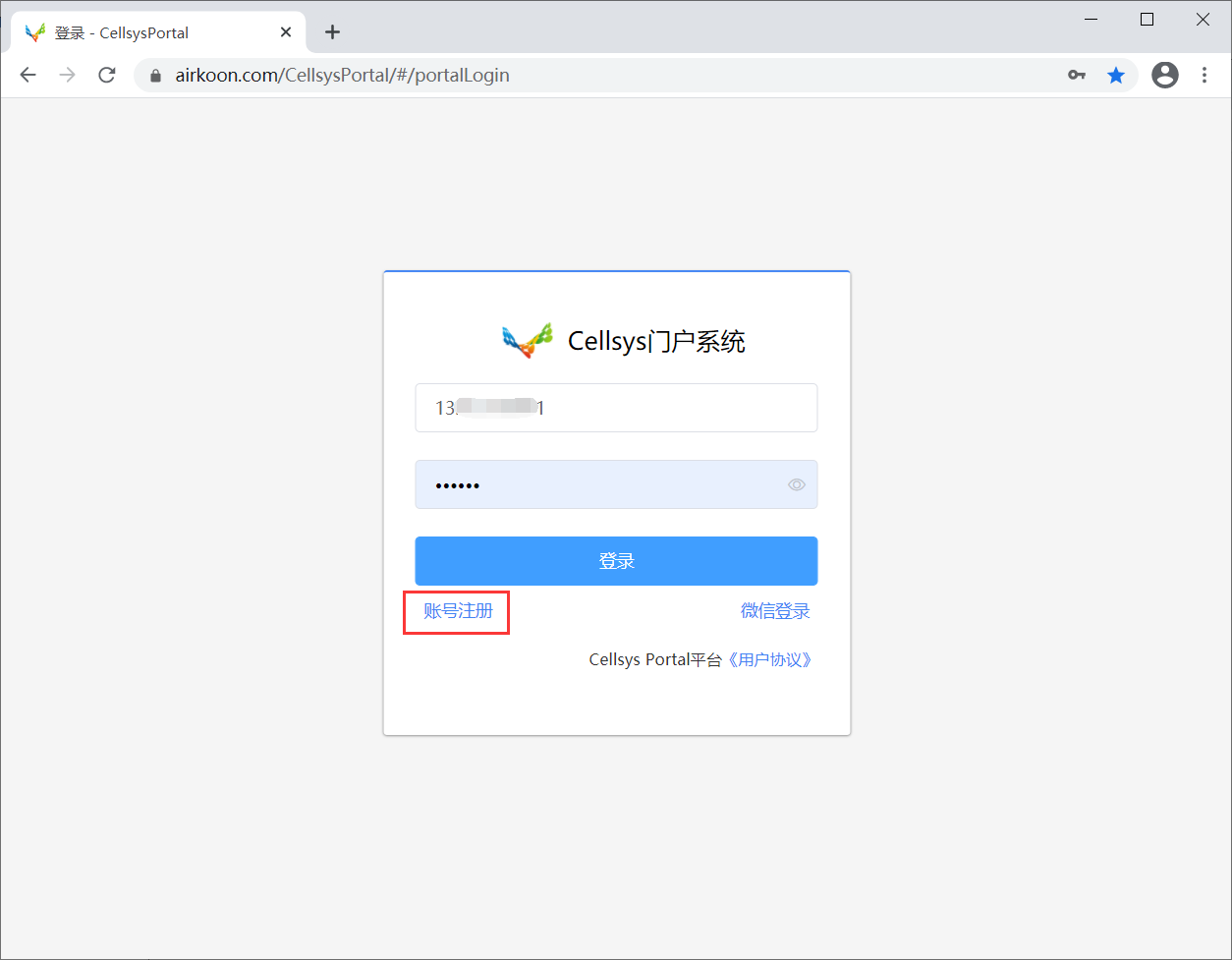Click the phone number input field

(616, 408)
